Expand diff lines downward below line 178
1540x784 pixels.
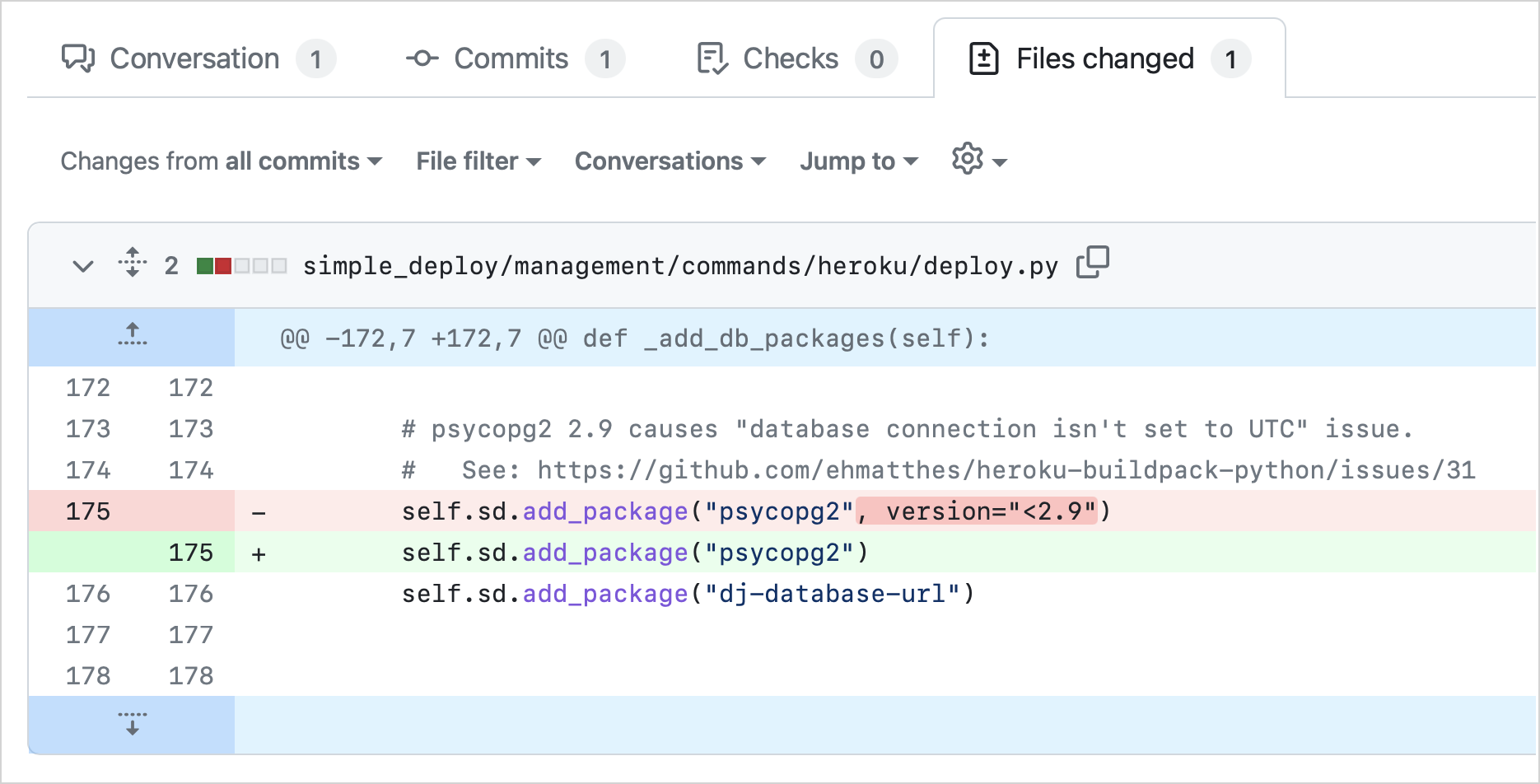132,725
